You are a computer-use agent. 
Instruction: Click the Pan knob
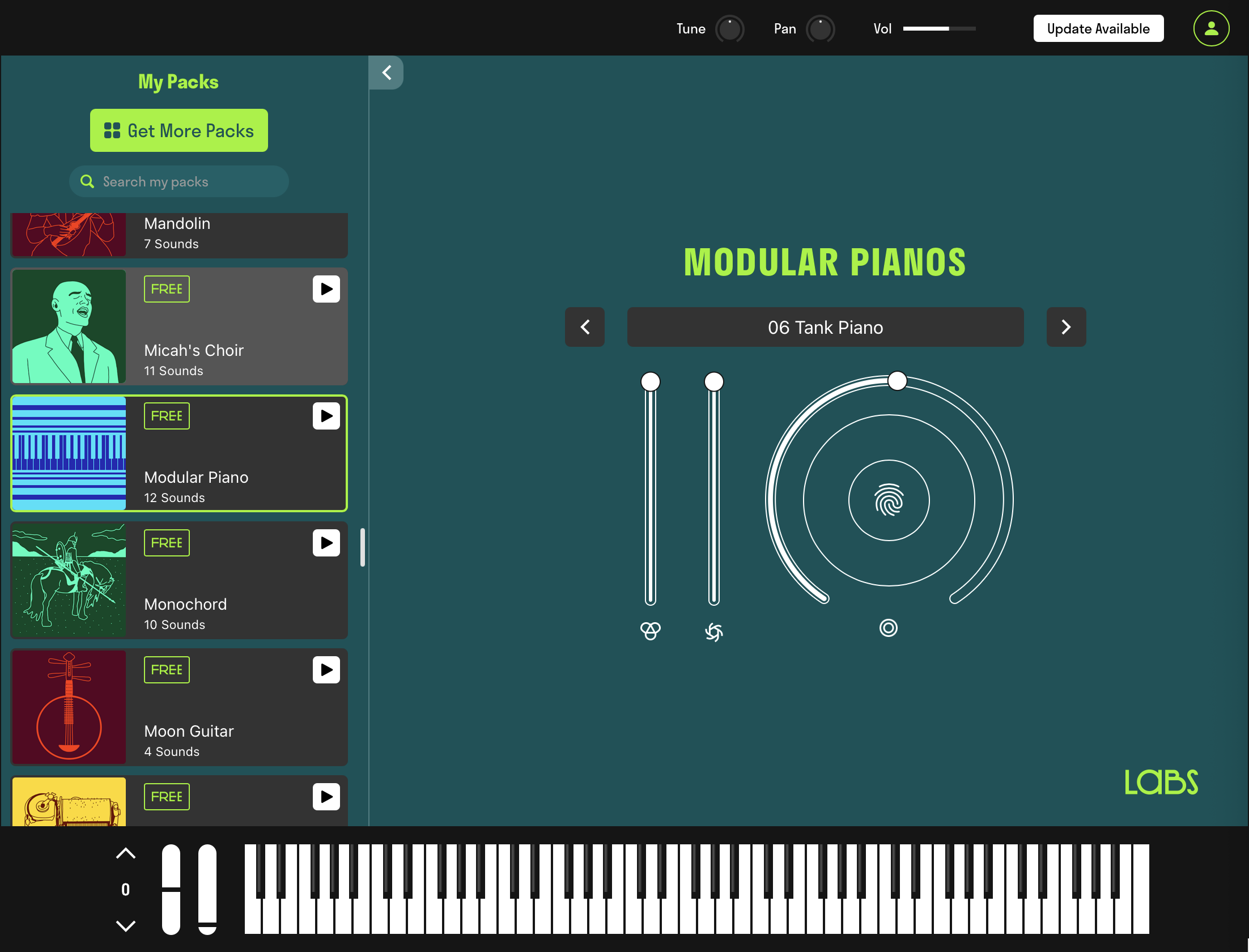click(819, 29)
